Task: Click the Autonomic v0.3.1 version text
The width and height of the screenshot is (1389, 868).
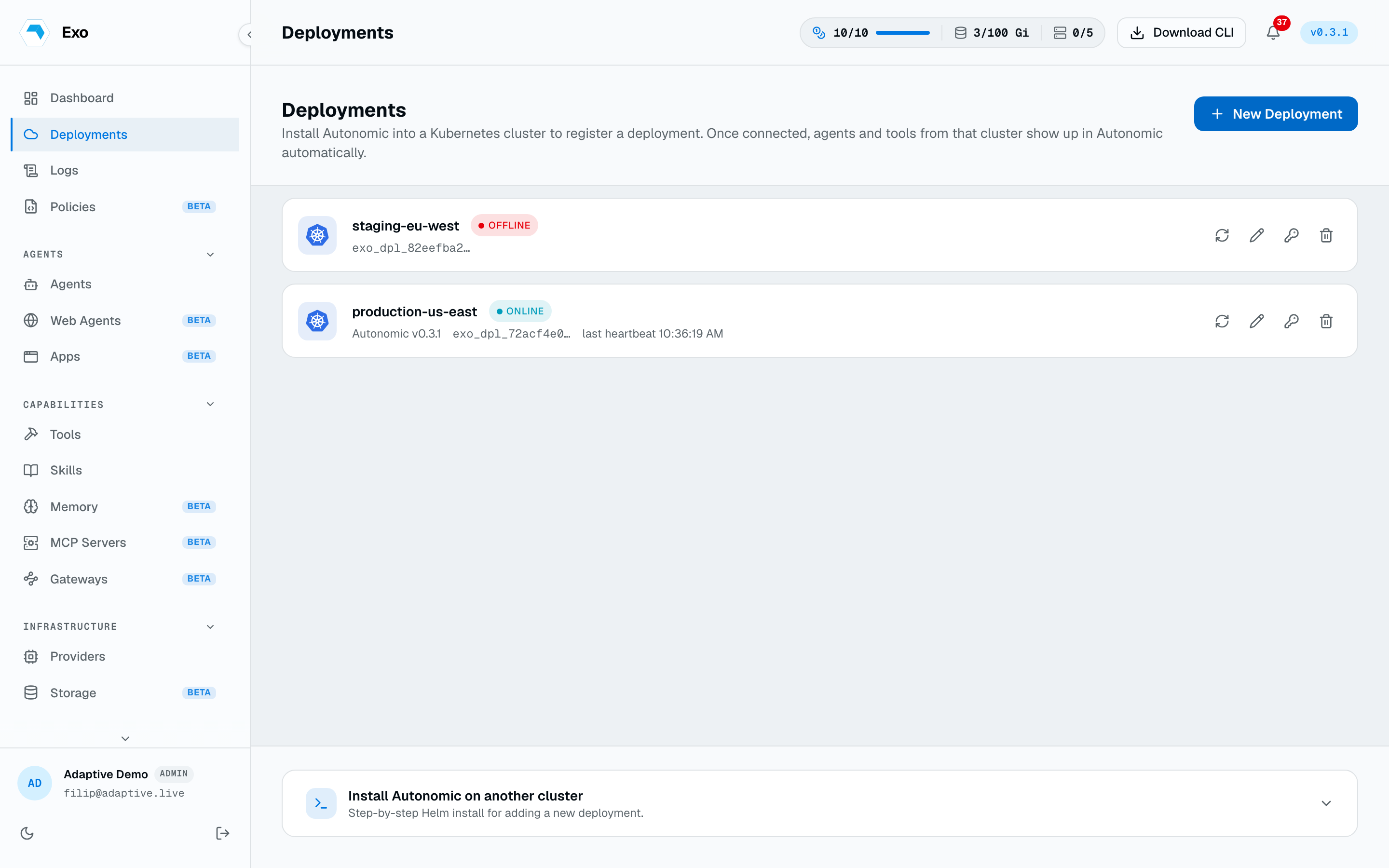Action: (396, 334)
